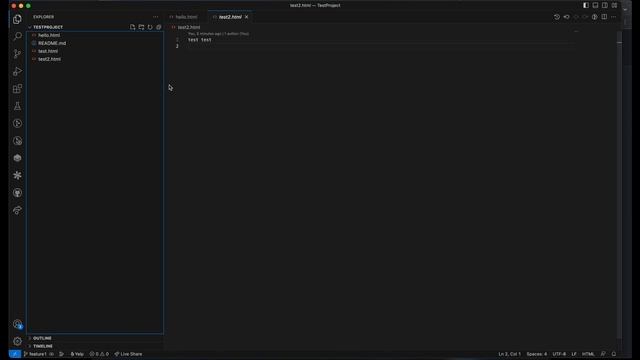Toggle the secondary sidebar layout button
The image size is (640, 360).
(x=605, y=5)
